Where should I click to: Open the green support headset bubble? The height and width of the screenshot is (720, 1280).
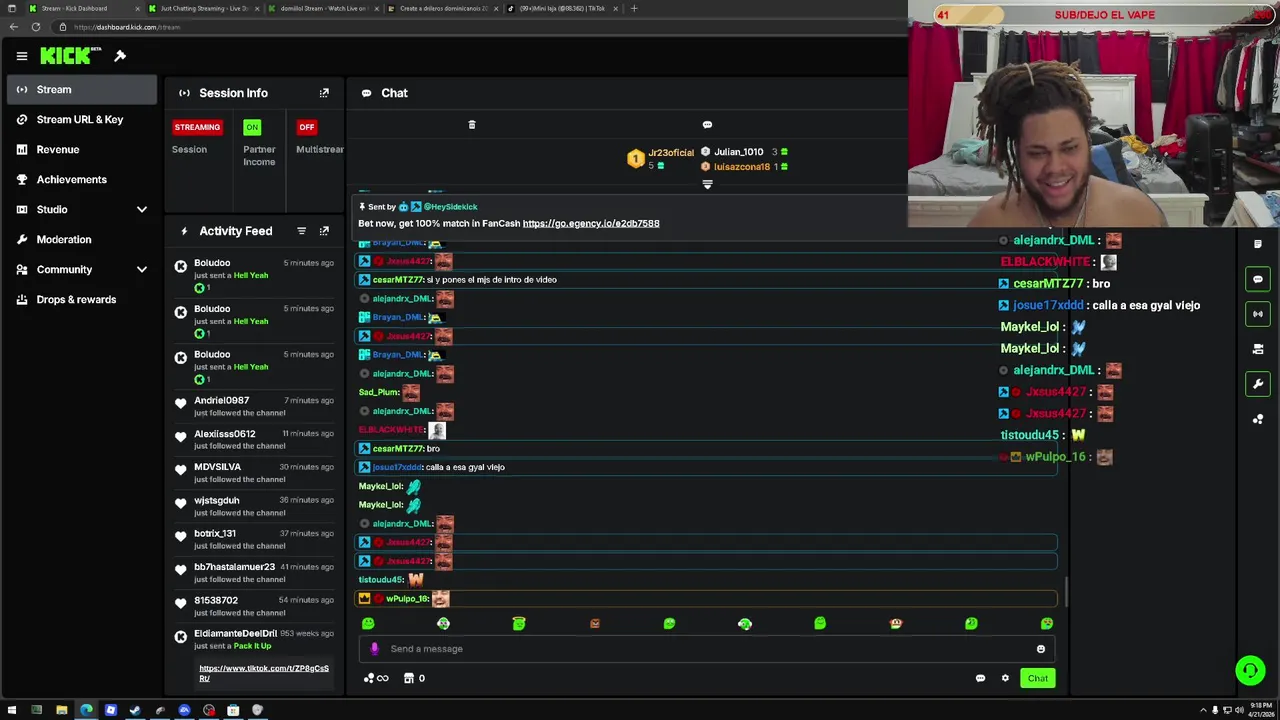[x=1250, y=670]
